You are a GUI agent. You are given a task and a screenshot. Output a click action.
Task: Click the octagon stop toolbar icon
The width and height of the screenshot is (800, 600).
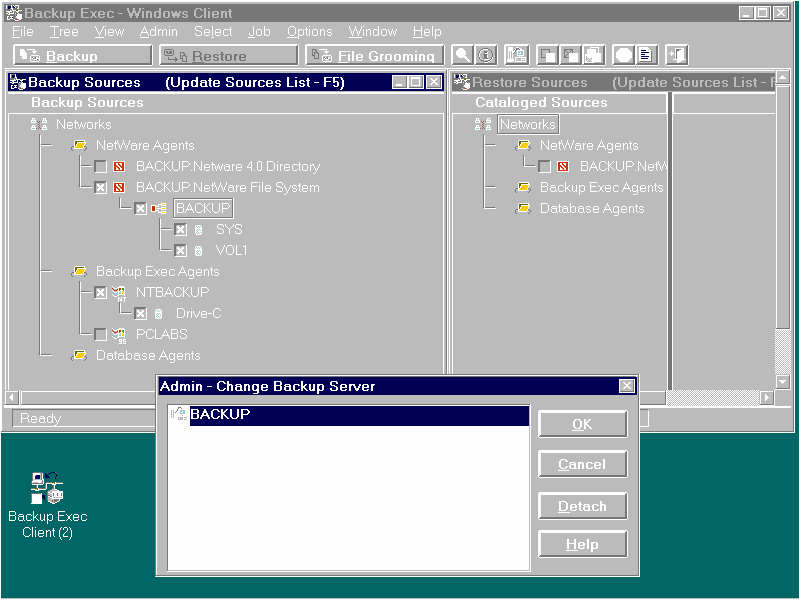(x=623, y=55)
